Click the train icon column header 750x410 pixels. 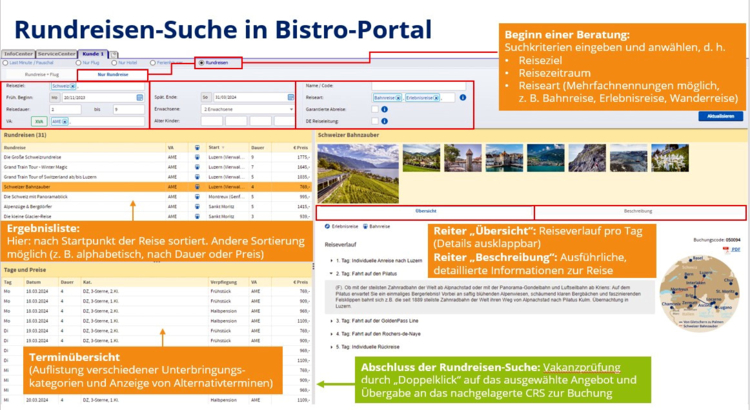(197, 147)
